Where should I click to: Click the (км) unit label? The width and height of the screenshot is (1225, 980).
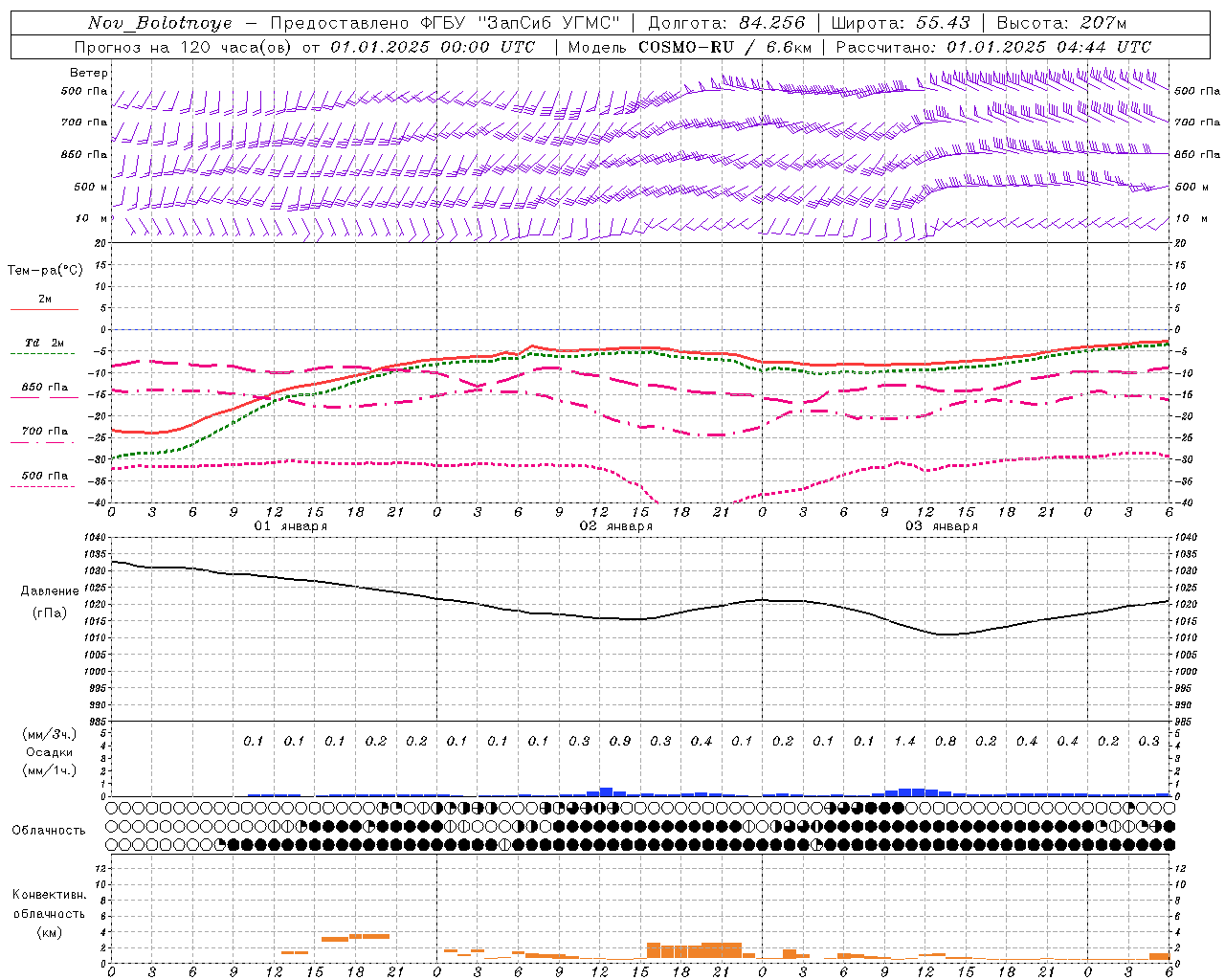click(x=49, y=932)
